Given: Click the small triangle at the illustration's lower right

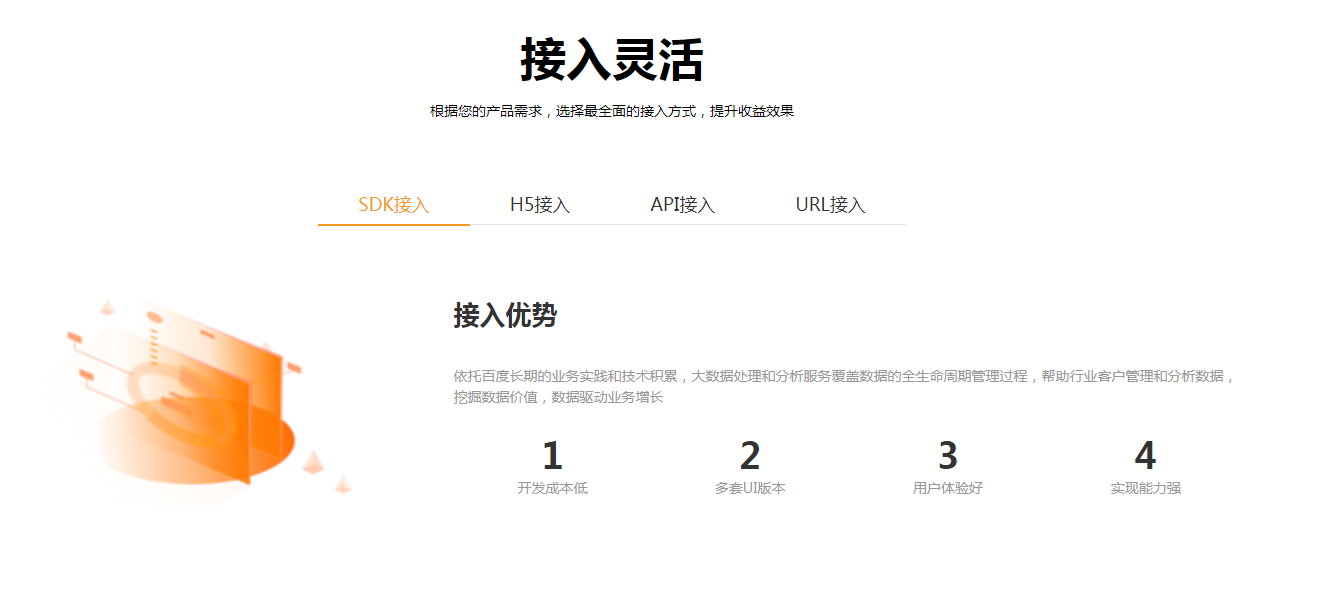Looking at the screenshot, I should click(343, 486).
